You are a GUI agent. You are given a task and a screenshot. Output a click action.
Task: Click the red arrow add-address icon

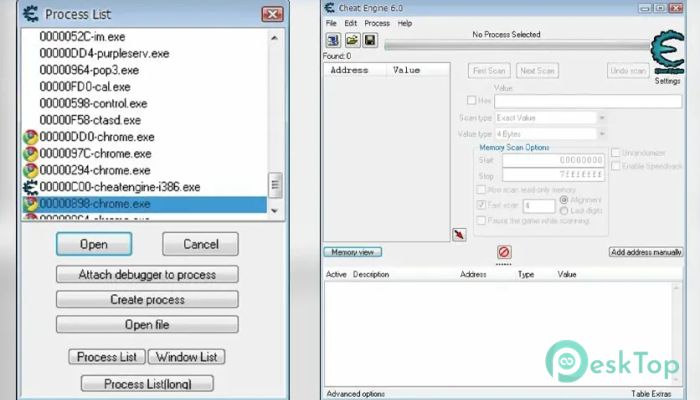pos(459,234)
